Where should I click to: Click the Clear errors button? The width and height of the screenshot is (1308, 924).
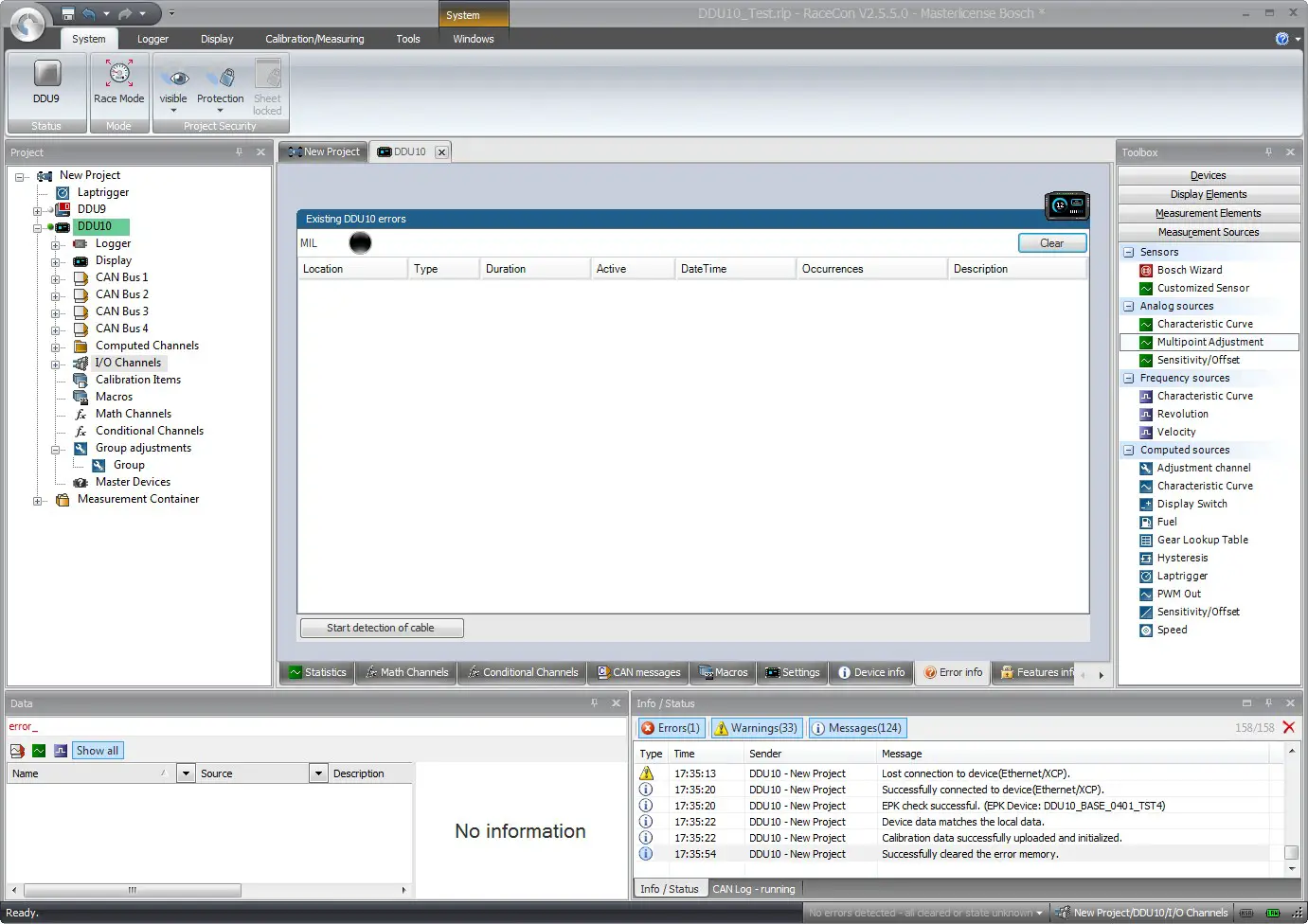pos(1052,243)
